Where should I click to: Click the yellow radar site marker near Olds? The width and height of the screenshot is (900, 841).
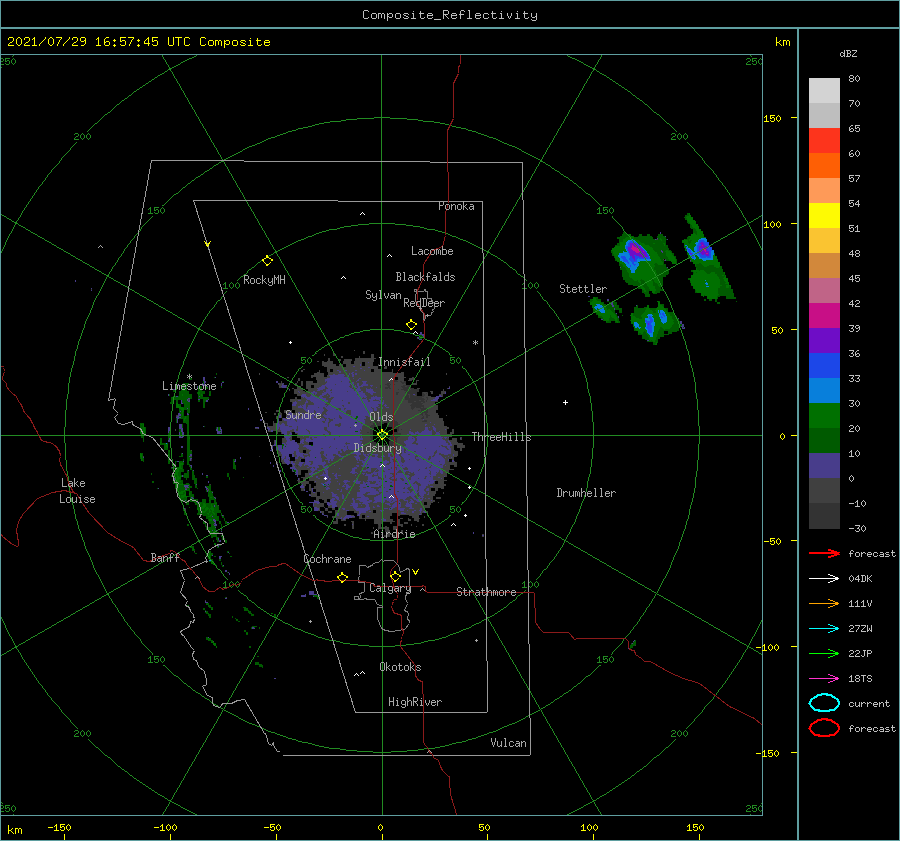tap(382, 435)
